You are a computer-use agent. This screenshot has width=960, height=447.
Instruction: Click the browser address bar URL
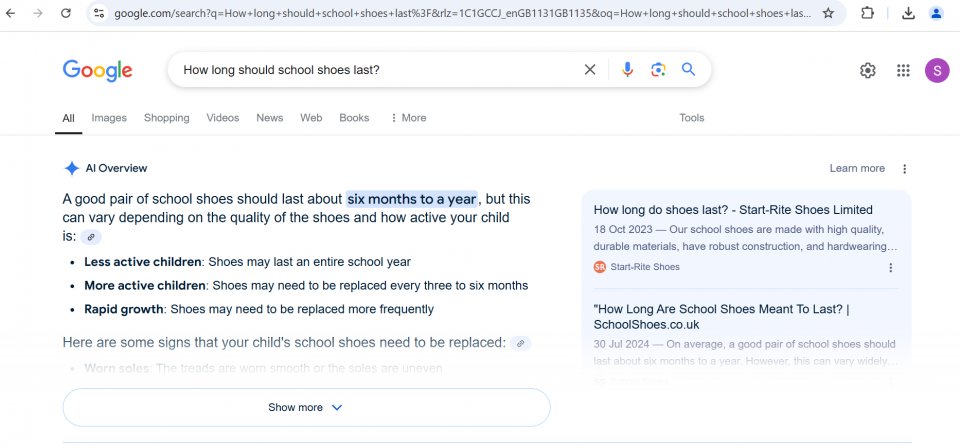coord(462,13)
